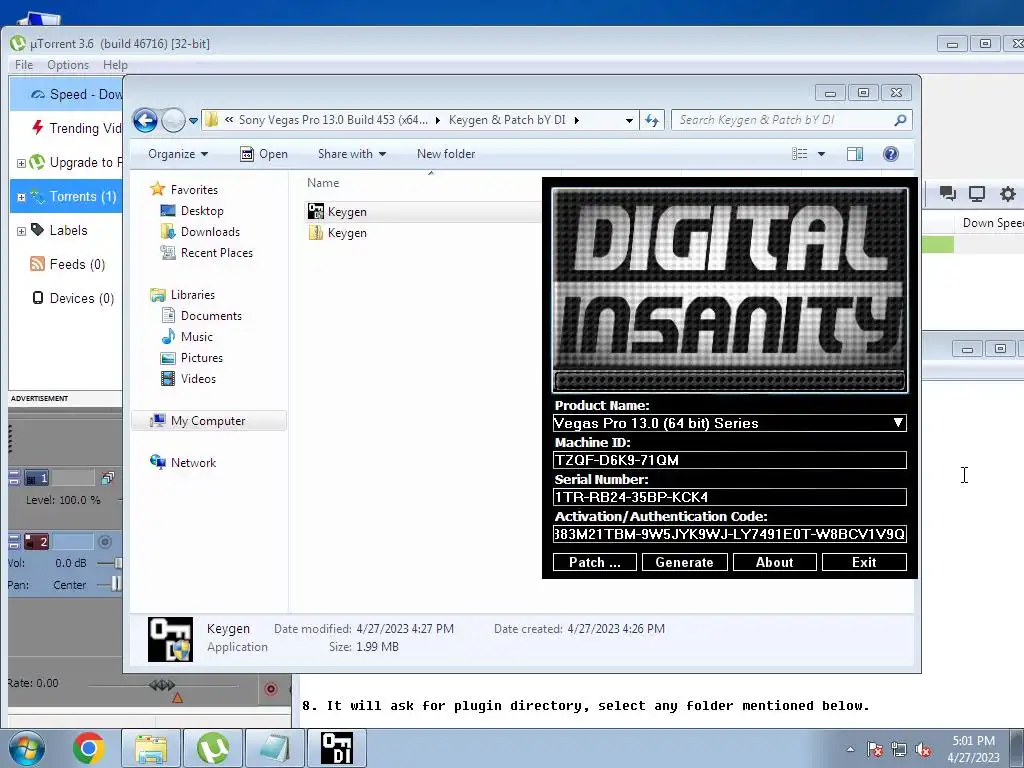
Task: Open the view options dropdown arrow
Action: coord(822,154)
